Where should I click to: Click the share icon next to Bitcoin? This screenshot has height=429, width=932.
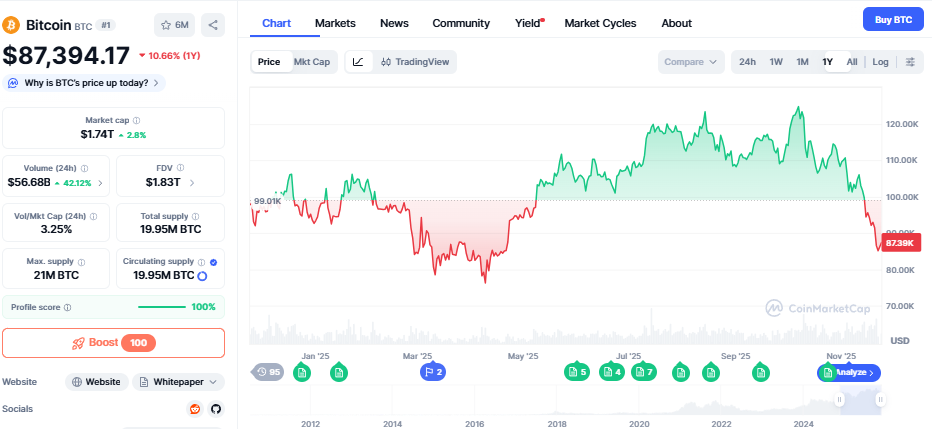tap(213, 23)
